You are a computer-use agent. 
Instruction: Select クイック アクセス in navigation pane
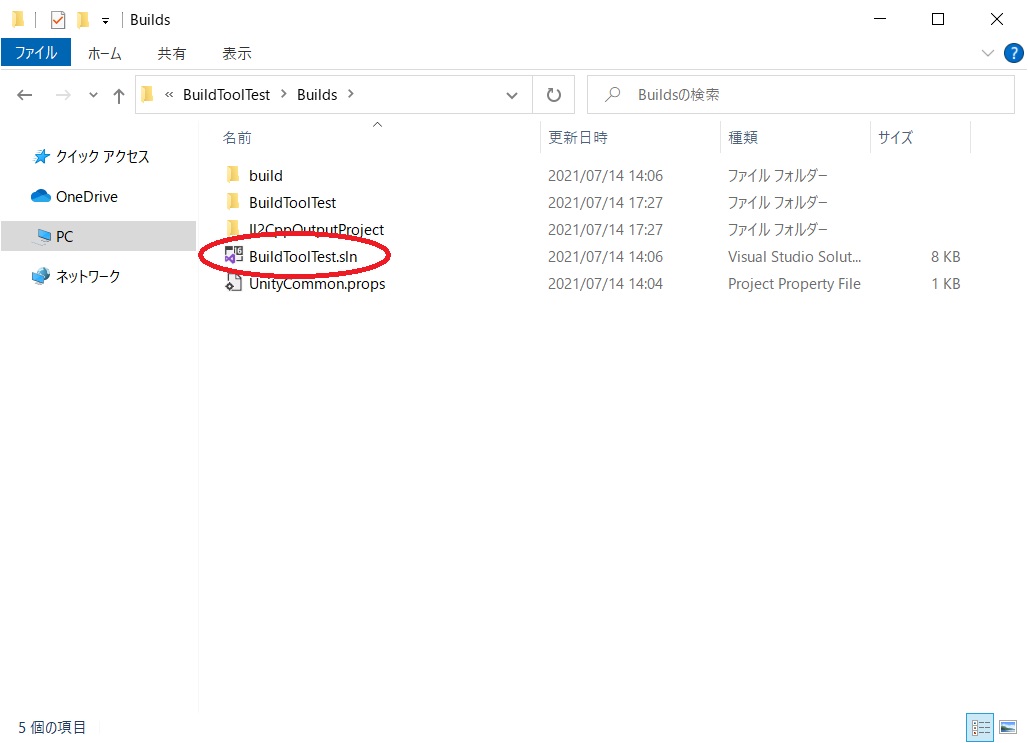pyautogui.click(x=102, y=156)
